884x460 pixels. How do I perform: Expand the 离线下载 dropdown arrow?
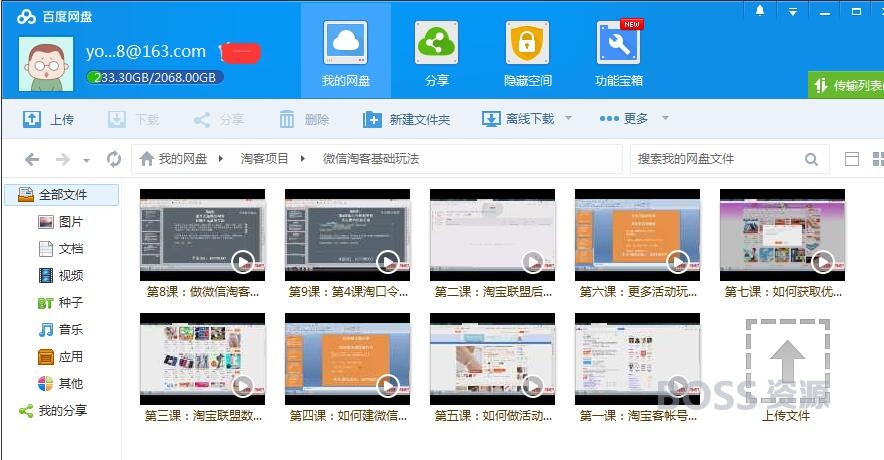click(568, 118)
